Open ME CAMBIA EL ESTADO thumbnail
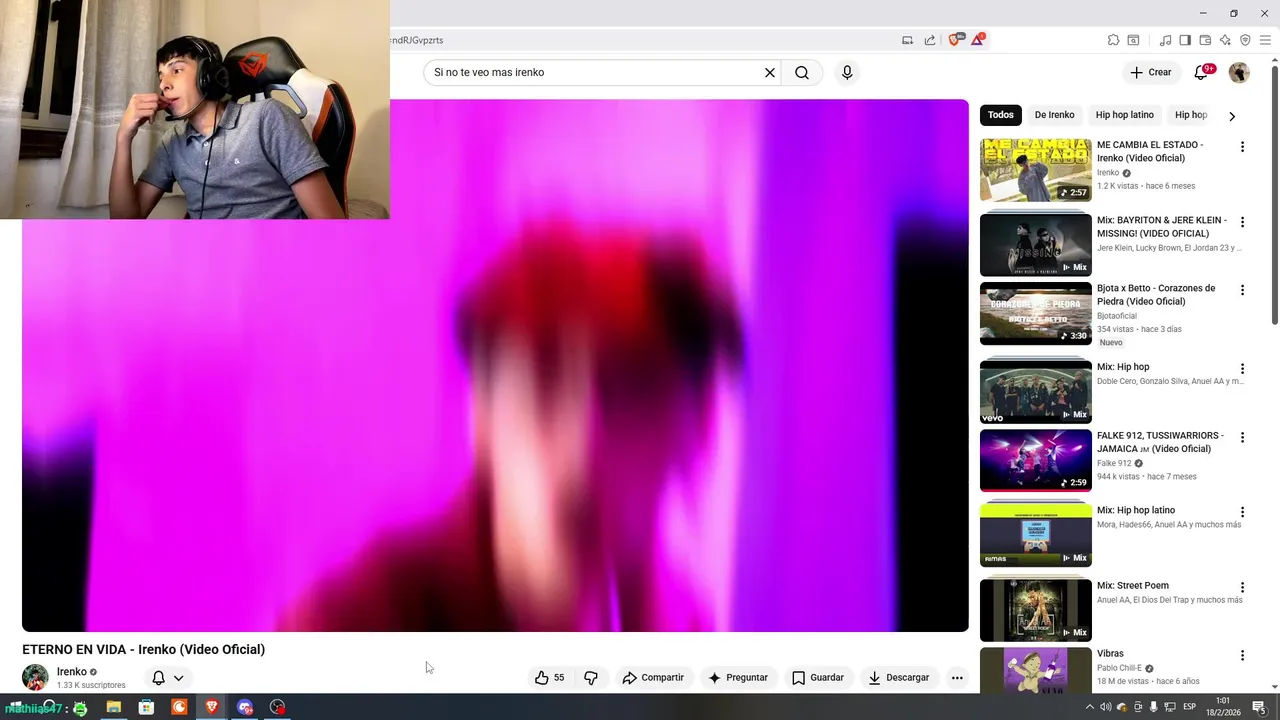This screenshot has height=720, width=1280. [x=1036, y=170]
